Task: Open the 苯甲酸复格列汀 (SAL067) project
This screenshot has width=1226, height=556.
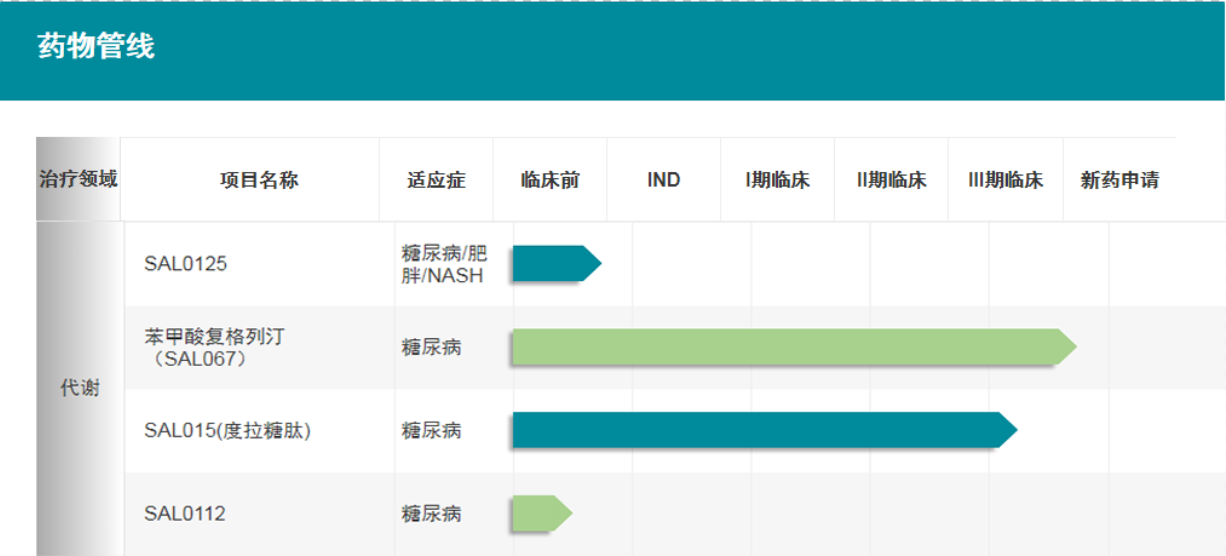Action: [214, 347]
